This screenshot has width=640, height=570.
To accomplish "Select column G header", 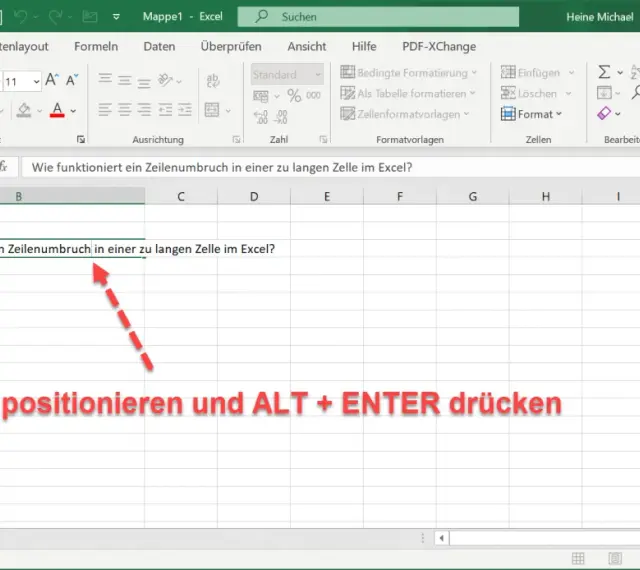I will click(x=473, y=196).
